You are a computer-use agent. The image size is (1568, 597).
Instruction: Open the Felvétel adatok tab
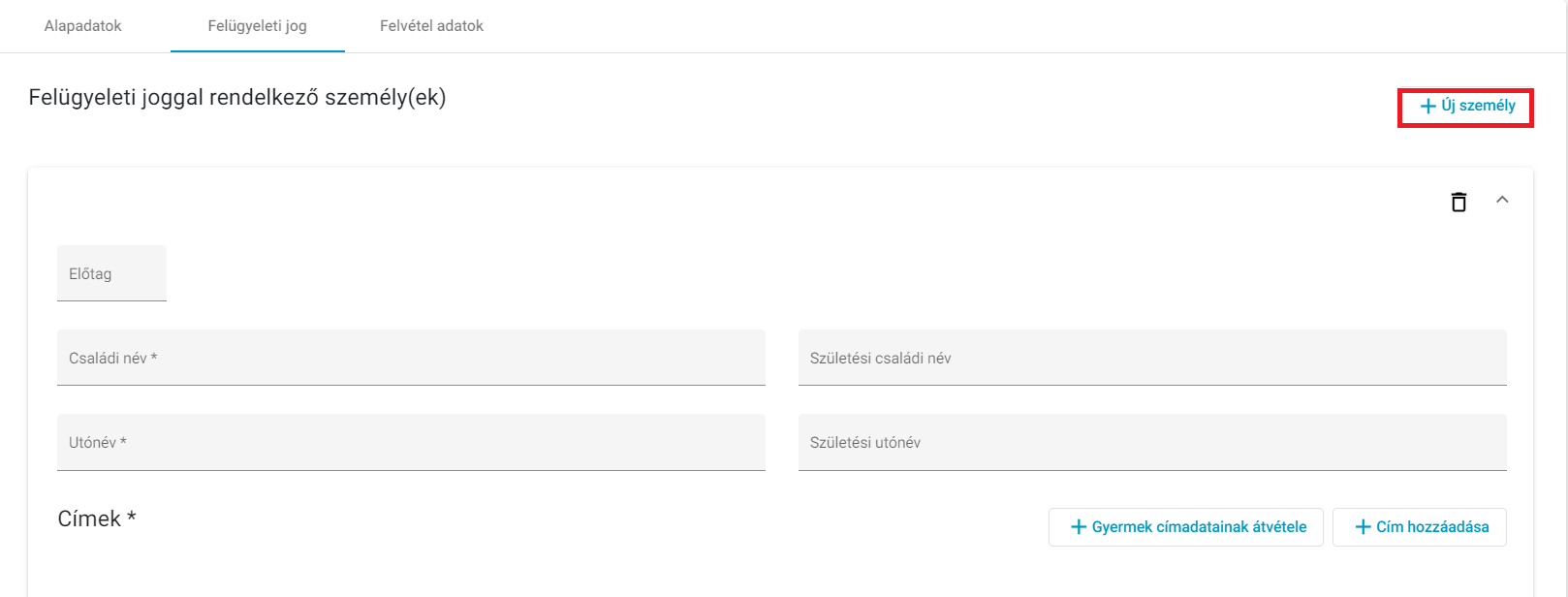click(431, 26)
